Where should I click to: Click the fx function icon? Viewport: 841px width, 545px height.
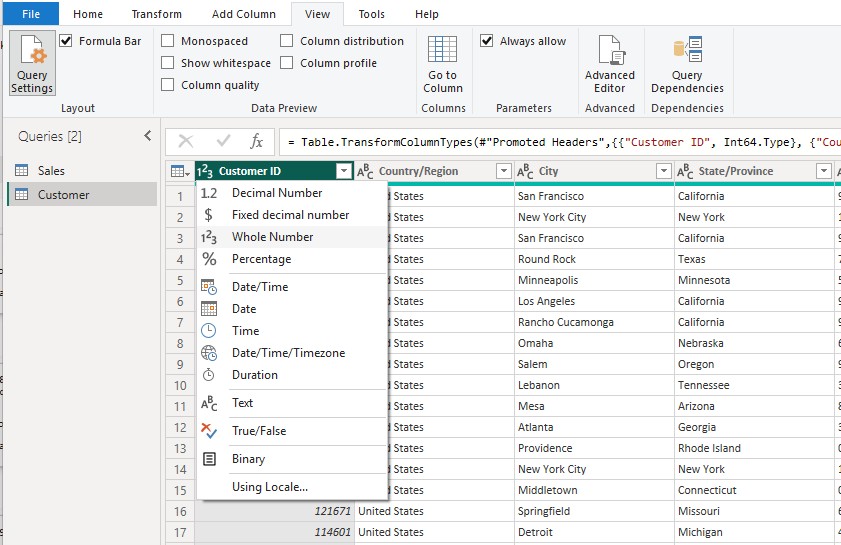(x=256, y=142)
